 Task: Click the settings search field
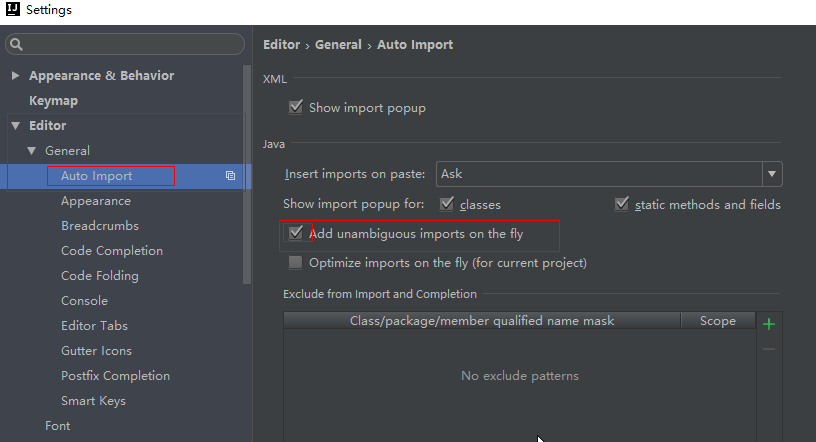(125, 44)
